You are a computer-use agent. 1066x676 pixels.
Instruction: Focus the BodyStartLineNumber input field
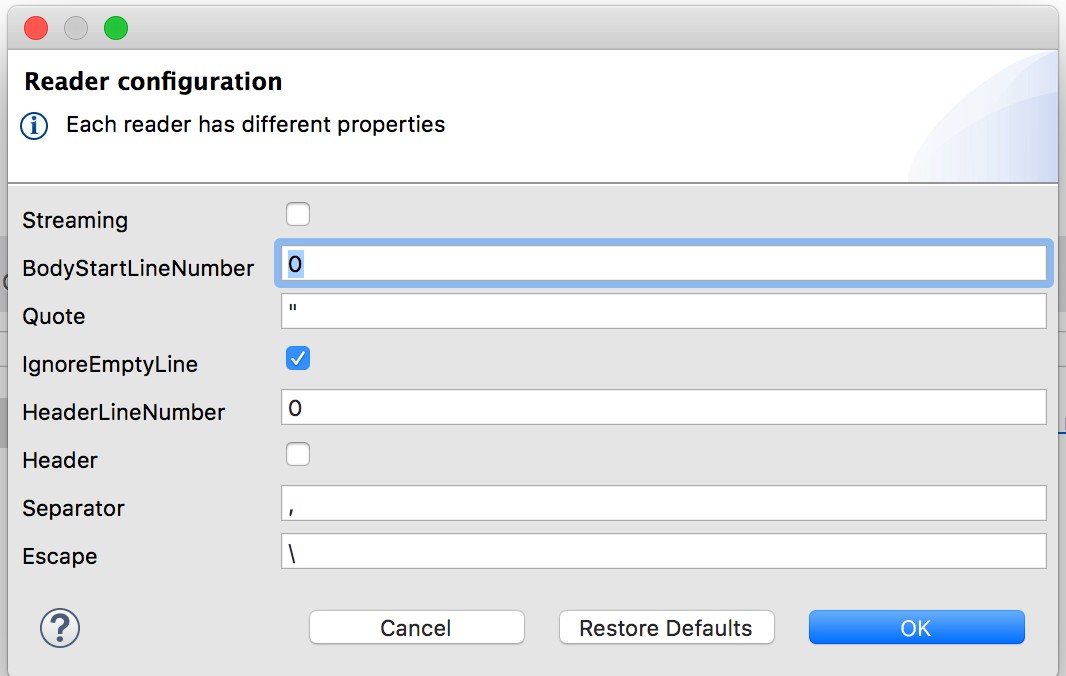coord(664,264)
